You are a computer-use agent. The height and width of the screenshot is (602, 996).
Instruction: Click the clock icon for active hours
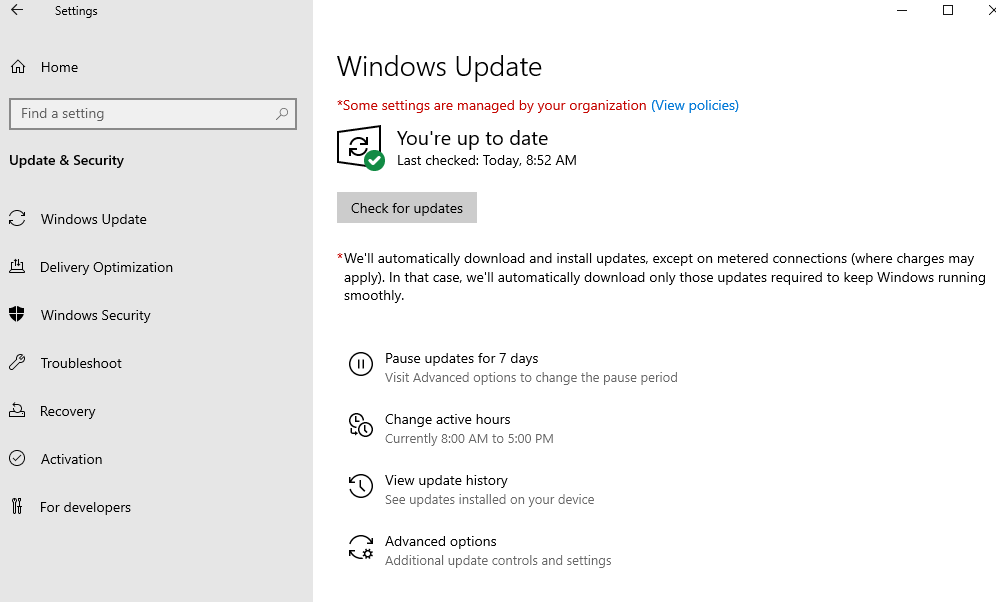(361, 425)
